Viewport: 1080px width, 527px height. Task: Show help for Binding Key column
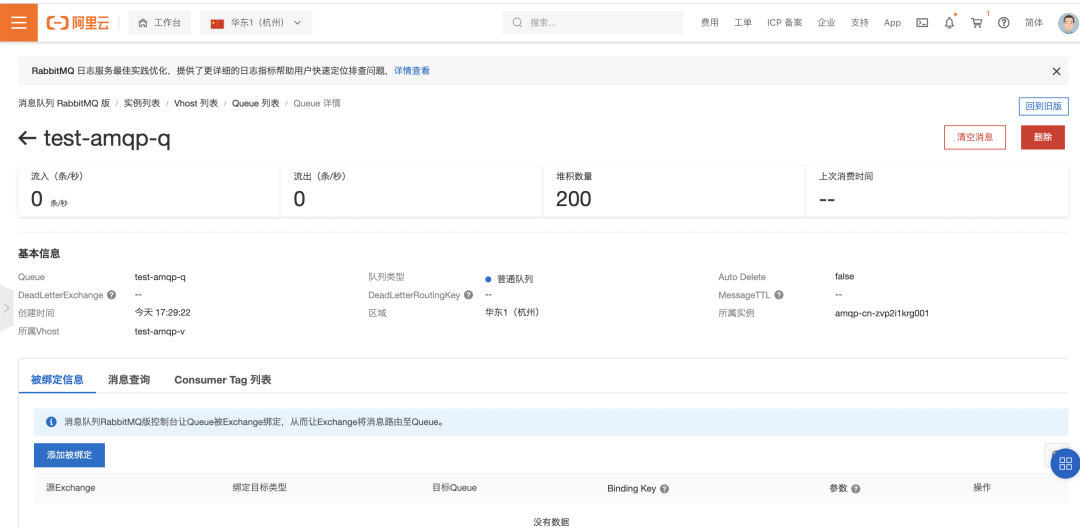pyautogui.click(x=665, y=488)
